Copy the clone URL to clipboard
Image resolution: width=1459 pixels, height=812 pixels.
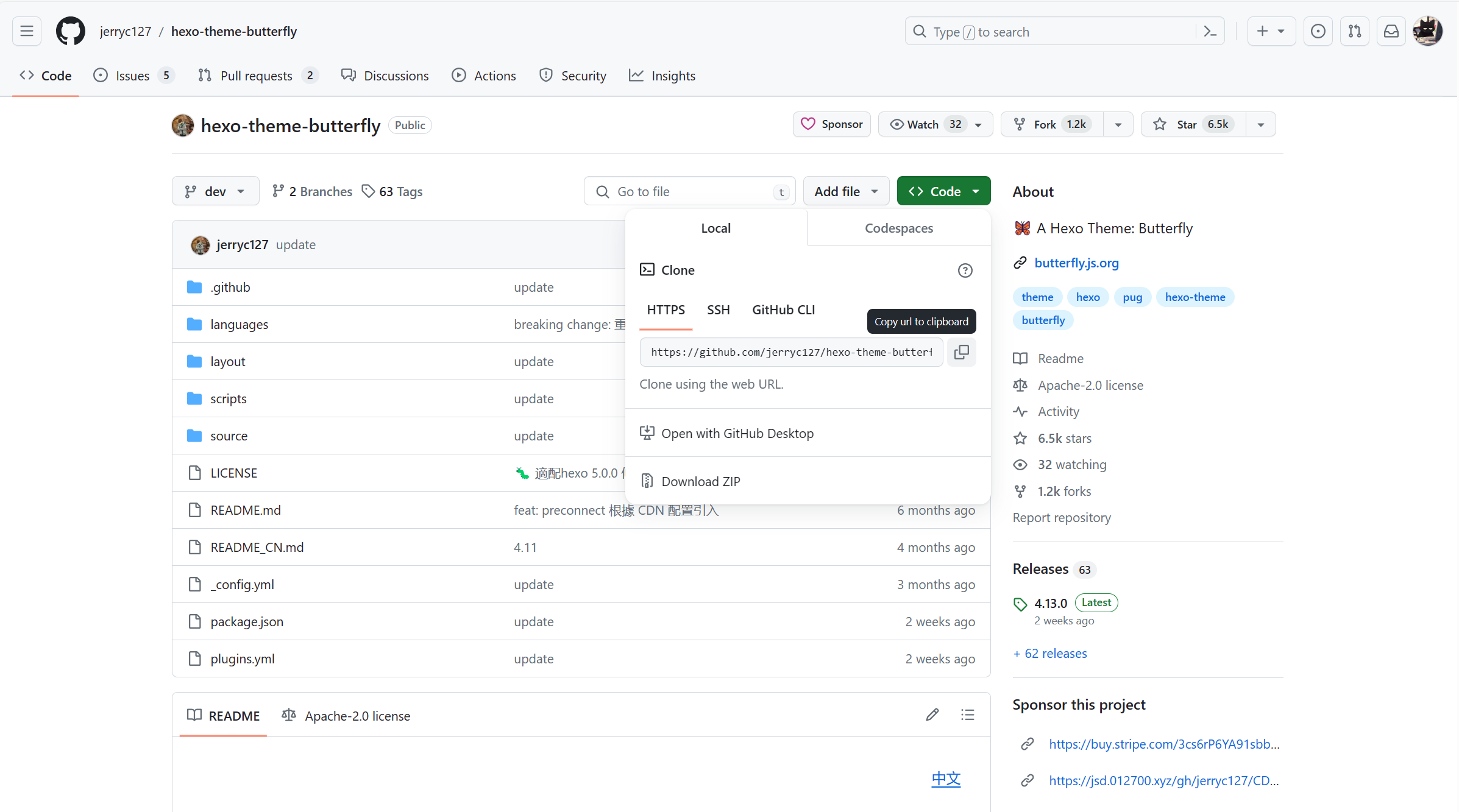tap(962, 352)
